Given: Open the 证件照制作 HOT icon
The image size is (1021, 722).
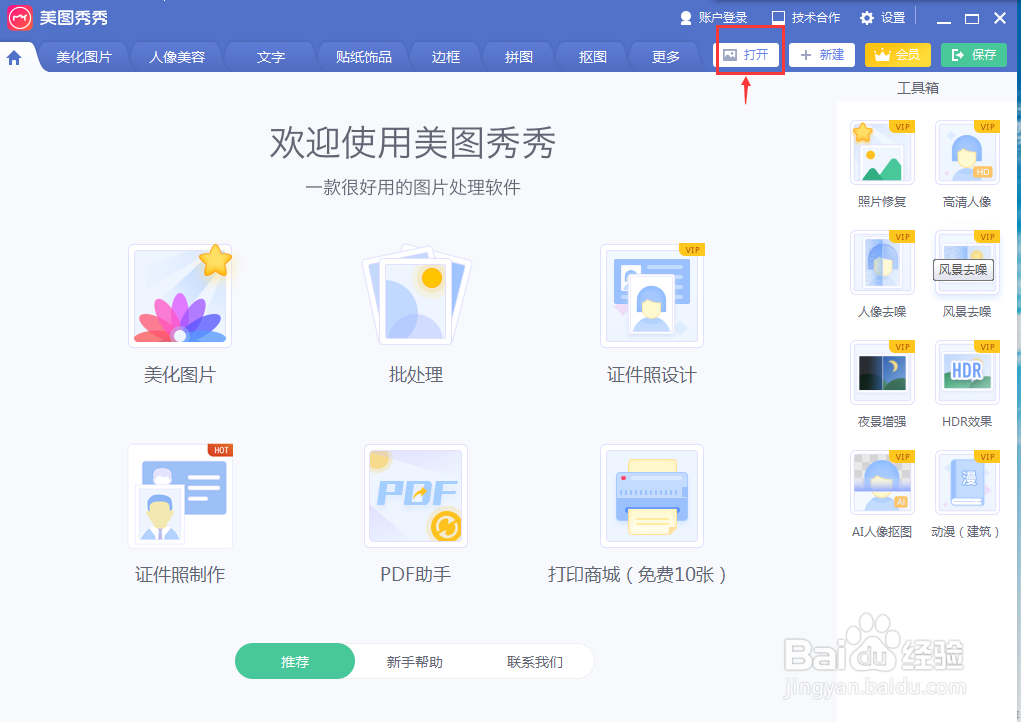Looking at the screenshot, I should 180,496.
